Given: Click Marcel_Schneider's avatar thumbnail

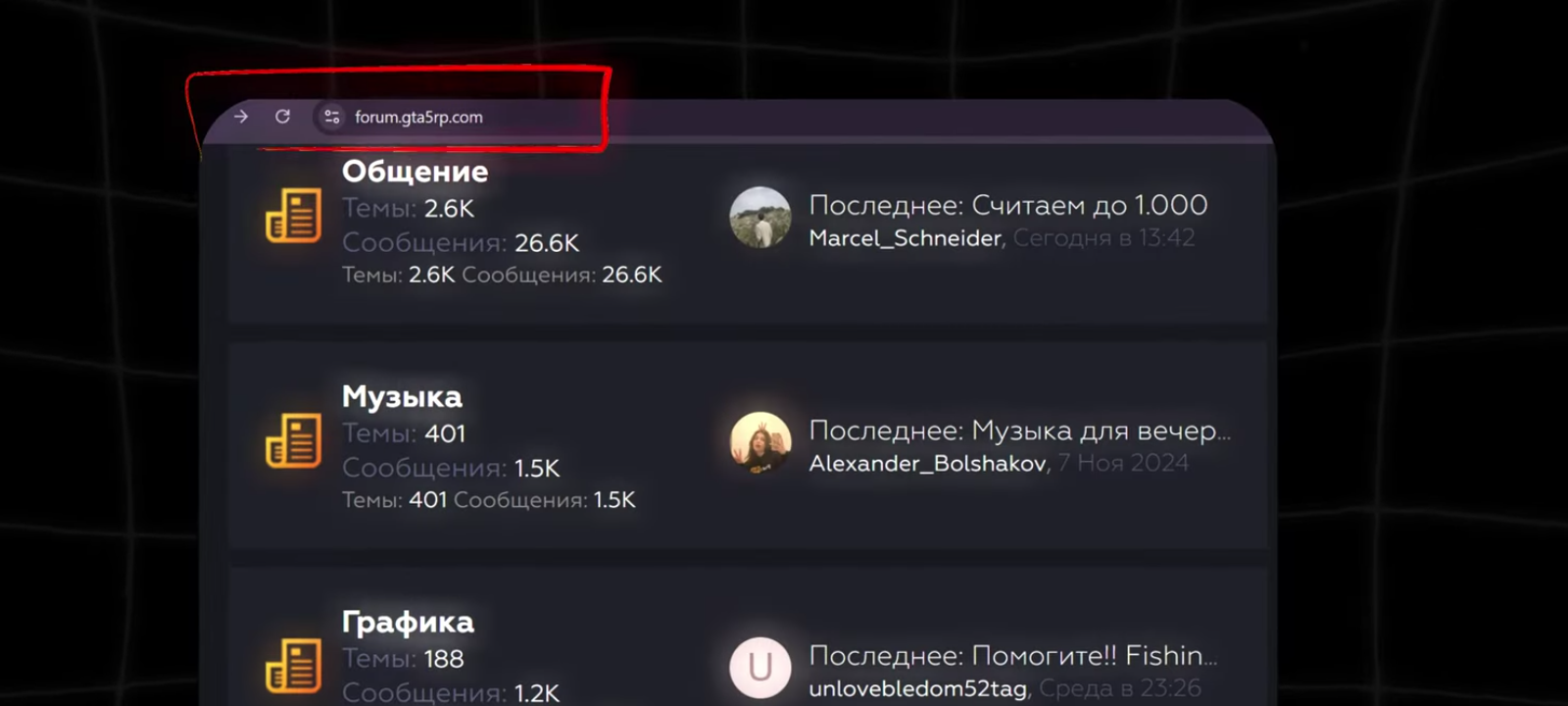Looking at the screenshot, I should coord(759,217).
